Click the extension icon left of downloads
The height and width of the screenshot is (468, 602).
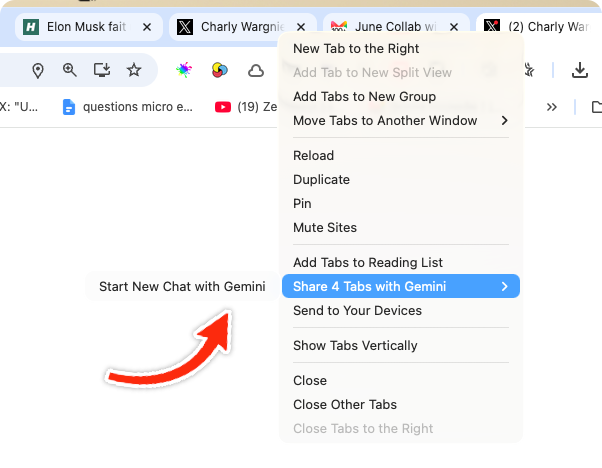(529, 70)
